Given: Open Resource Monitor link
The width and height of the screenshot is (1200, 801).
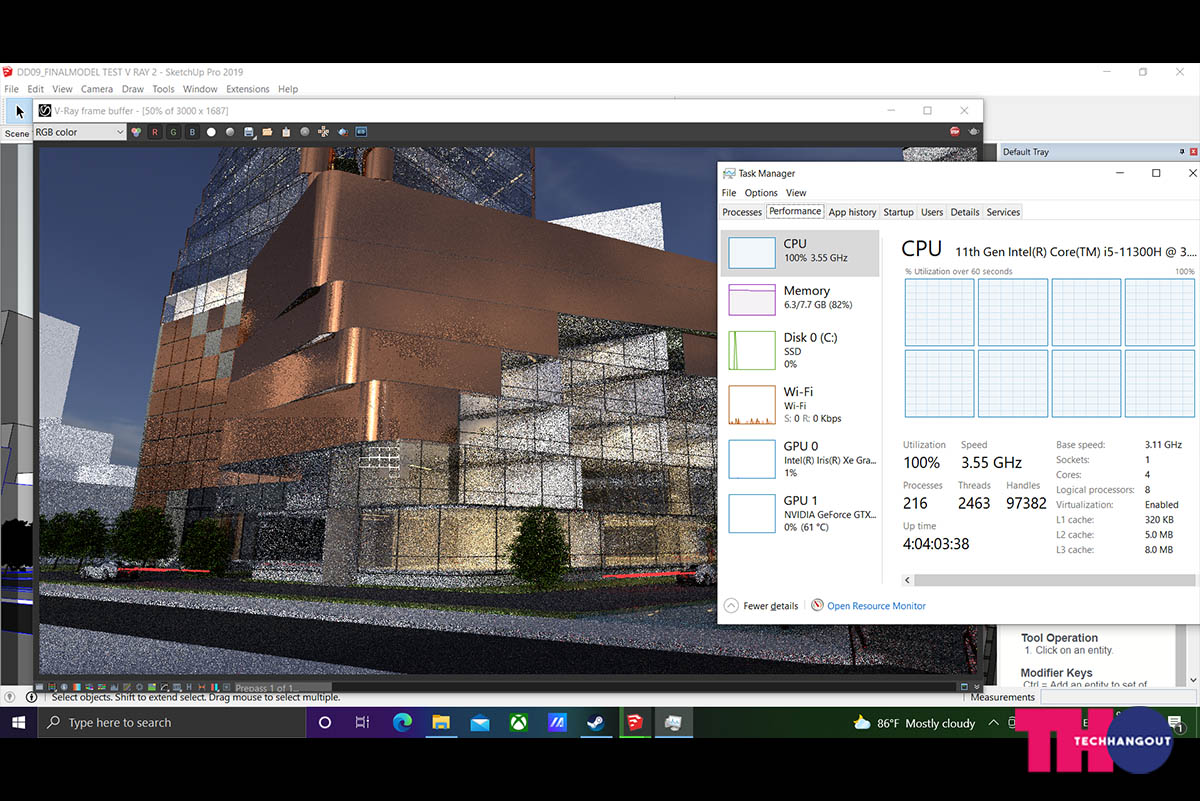Looking at the screenshot, I should (x=869, y=606).
